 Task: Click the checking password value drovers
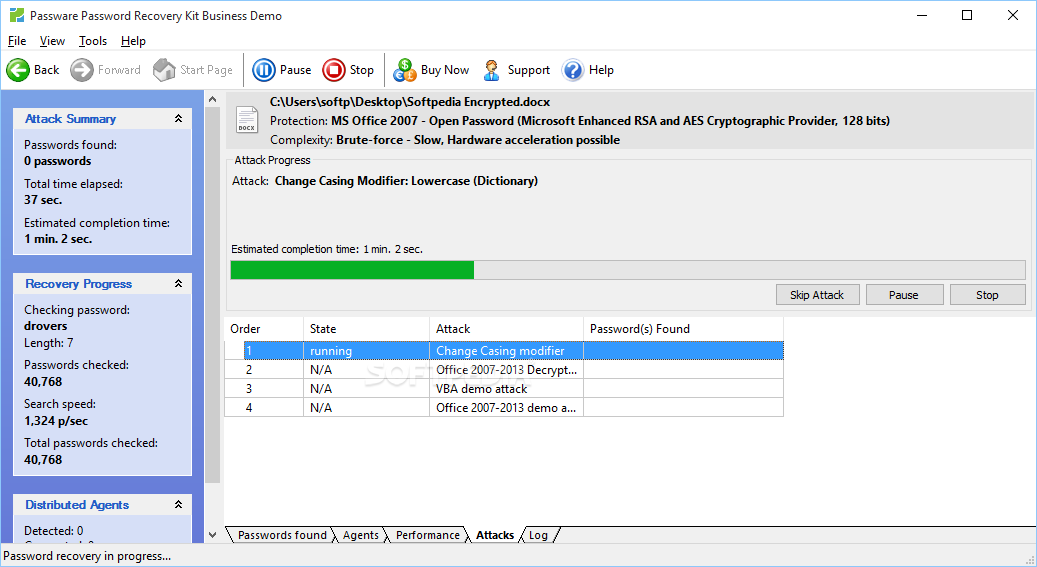(x=46, y=326)
